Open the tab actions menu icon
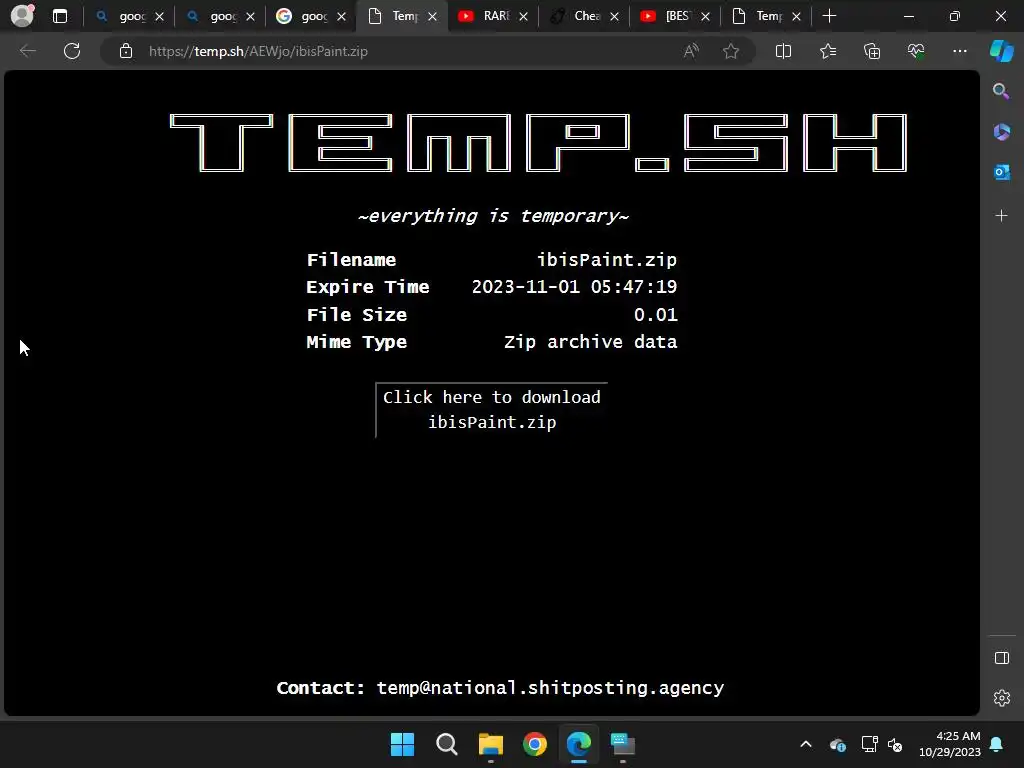This screenshot has height=768, width=1024. (x=59, y=16)
